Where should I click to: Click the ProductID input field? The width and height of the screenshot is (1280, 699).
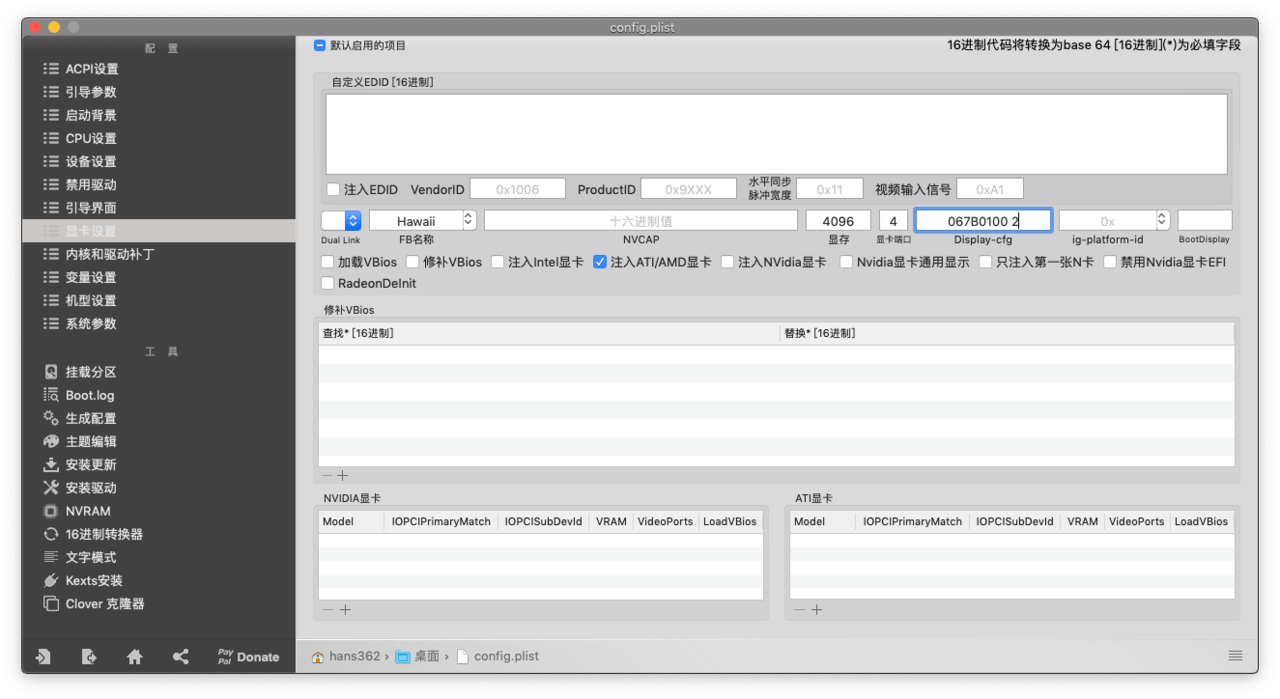[688, 189]
